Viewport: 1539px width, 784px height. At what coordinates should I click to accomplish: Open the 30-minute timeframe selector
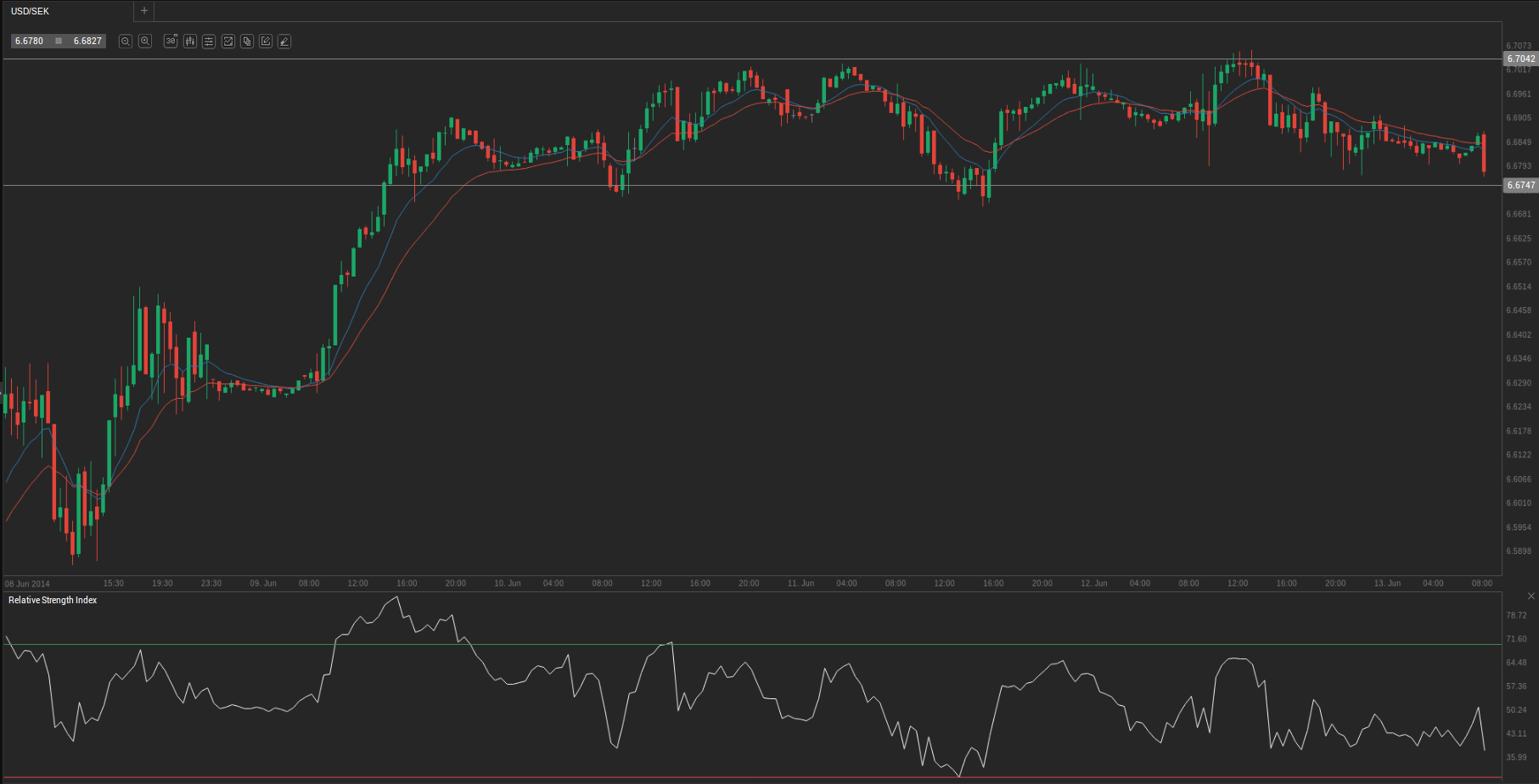coord(171,42)
